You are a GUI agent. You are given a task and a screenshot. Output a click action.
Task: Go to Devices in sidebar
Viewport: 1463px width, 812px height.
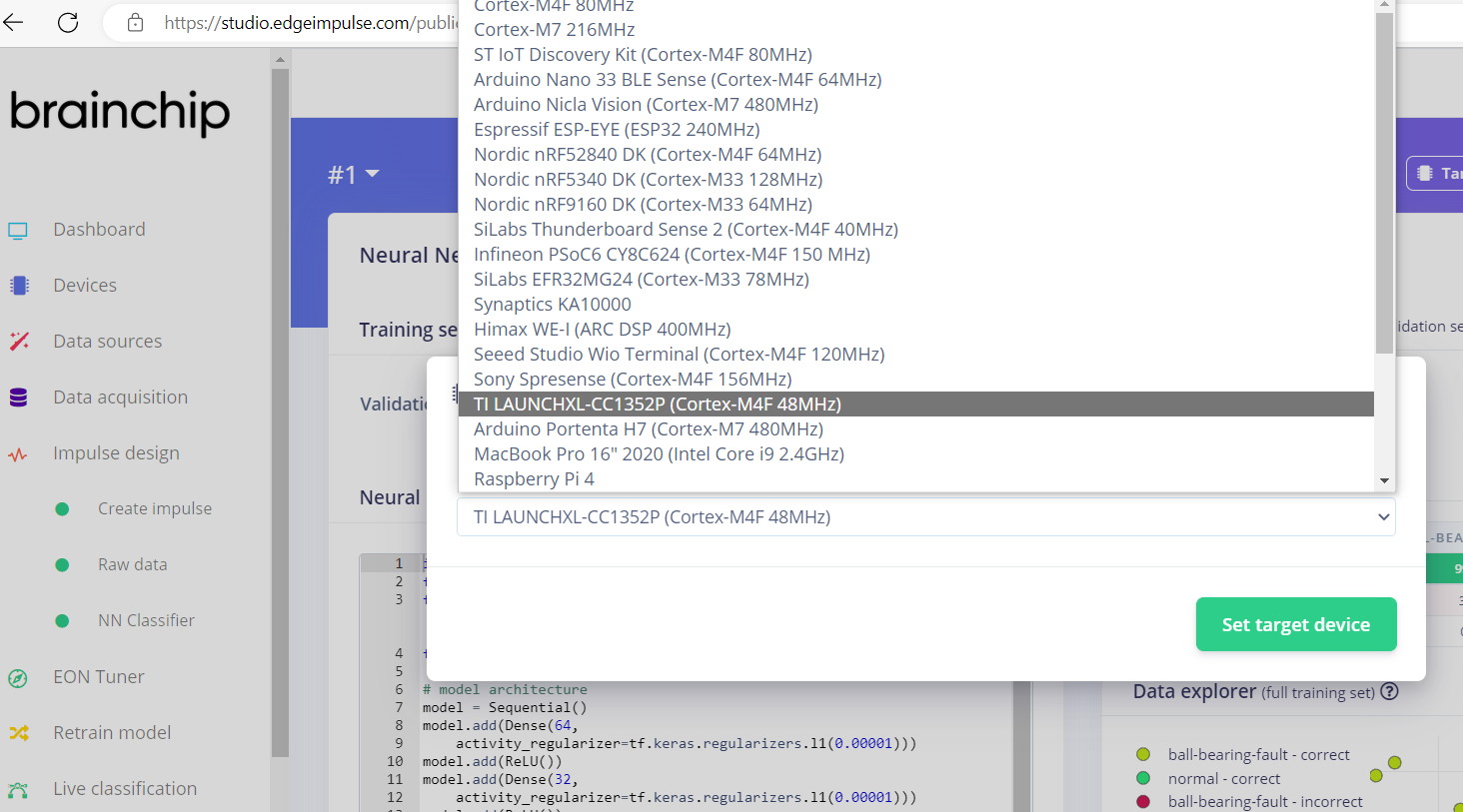[x=85, y=286]
